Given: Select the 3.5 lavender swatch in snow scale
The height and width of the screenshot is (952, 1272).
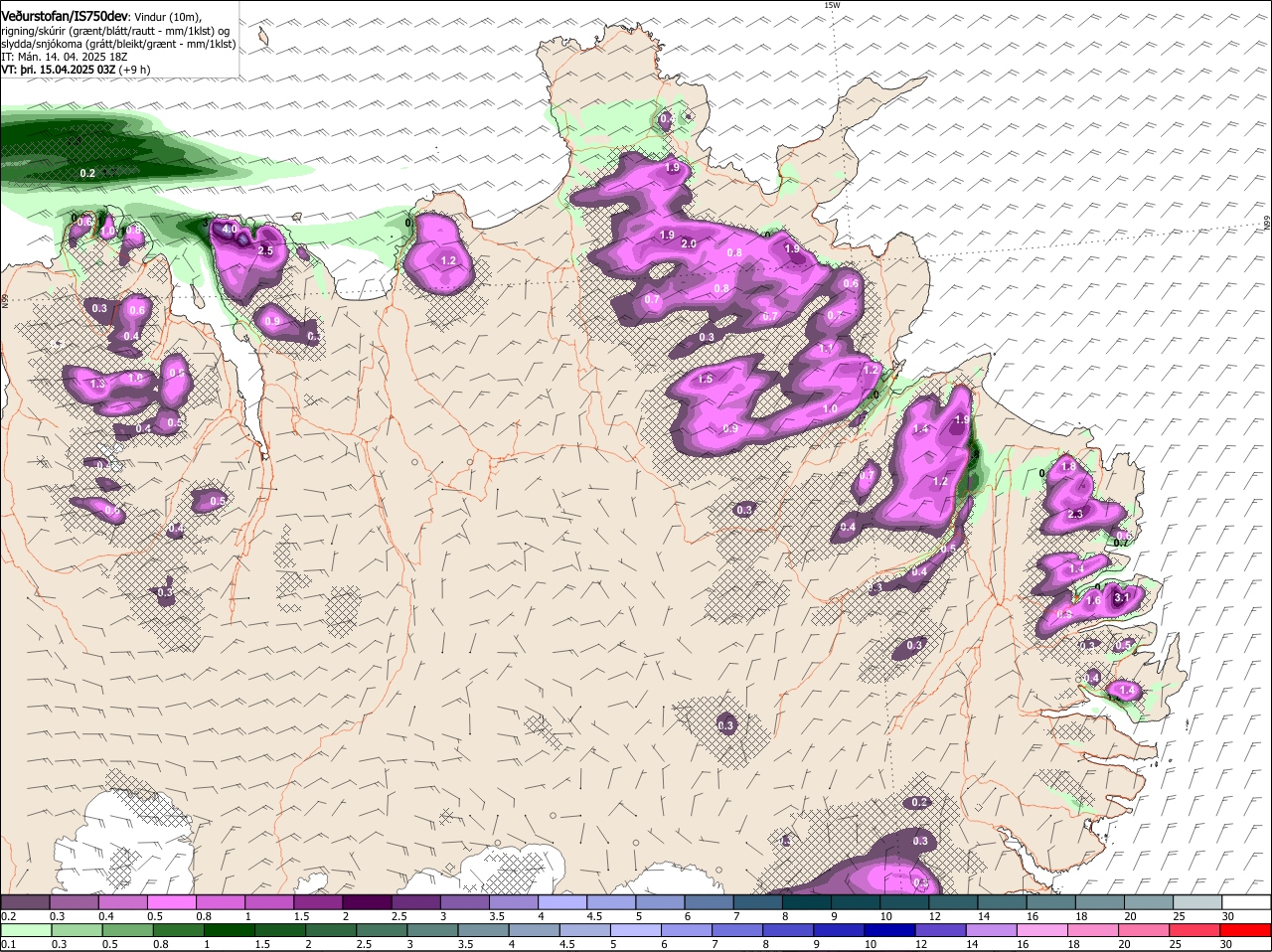Looking at the screenshot, I should 513,902.
